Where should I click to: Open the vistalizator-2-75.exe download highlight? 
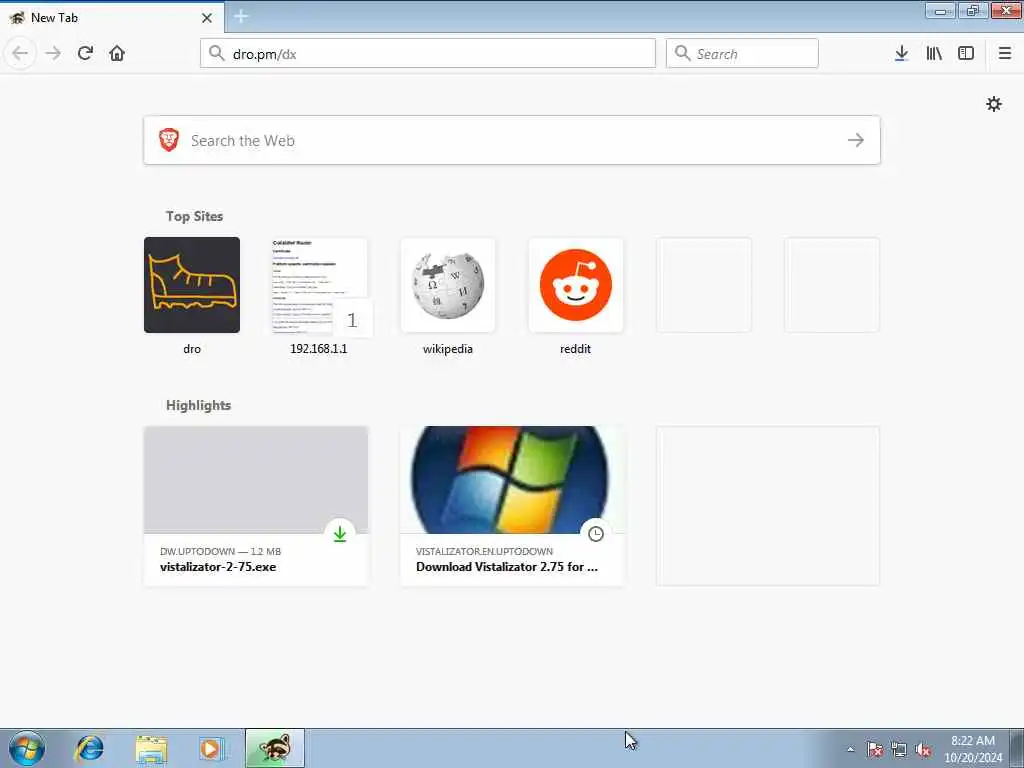pos(256,506)
